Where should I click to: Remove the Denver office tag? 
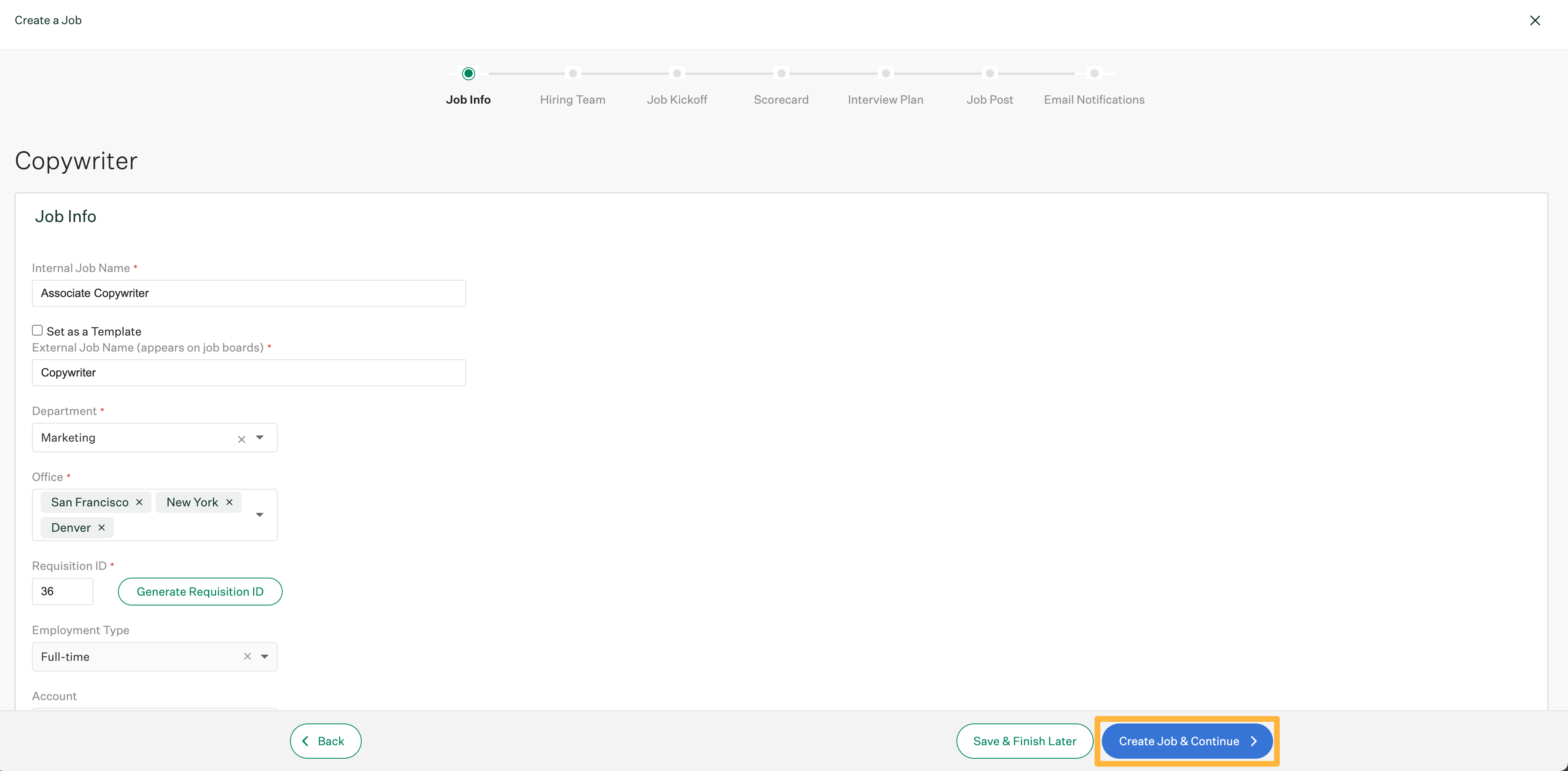pyautogui.click(x=101, y=527)
